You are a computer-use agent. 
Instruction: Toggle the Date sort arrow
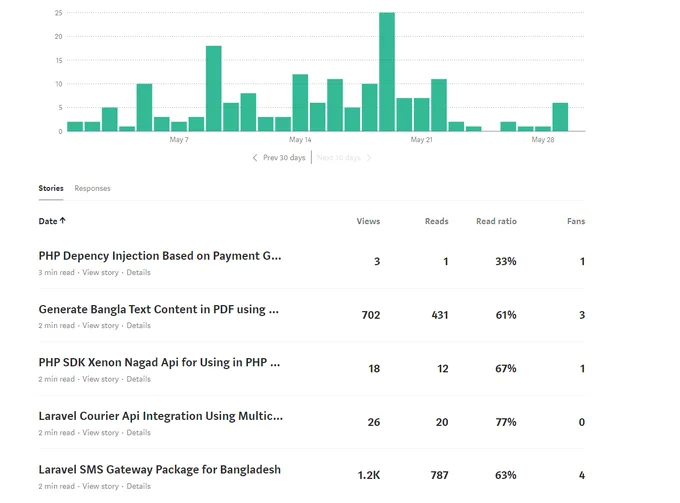(x=63, y=221)
